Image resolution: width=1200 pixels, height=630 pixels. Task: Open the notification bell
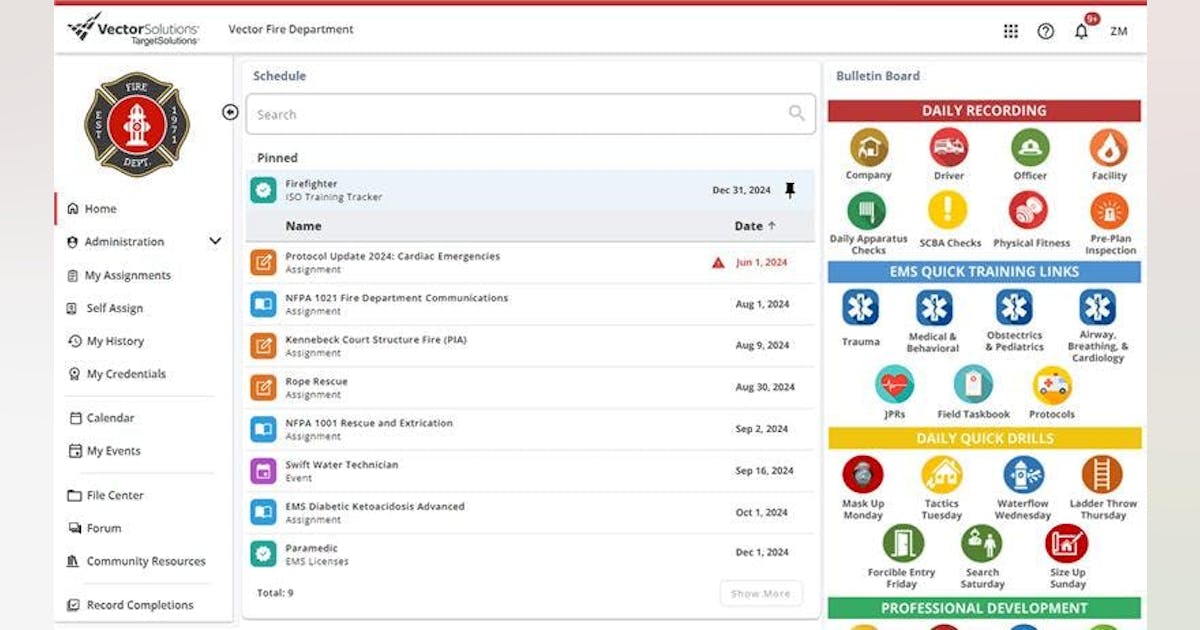coord(1079,31)
